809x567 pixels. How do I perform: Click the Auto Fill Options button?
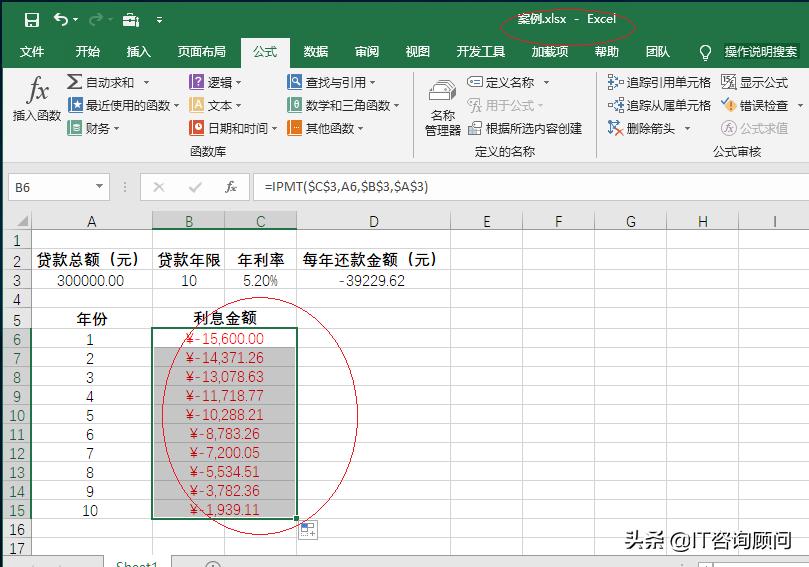pos(308,530)
